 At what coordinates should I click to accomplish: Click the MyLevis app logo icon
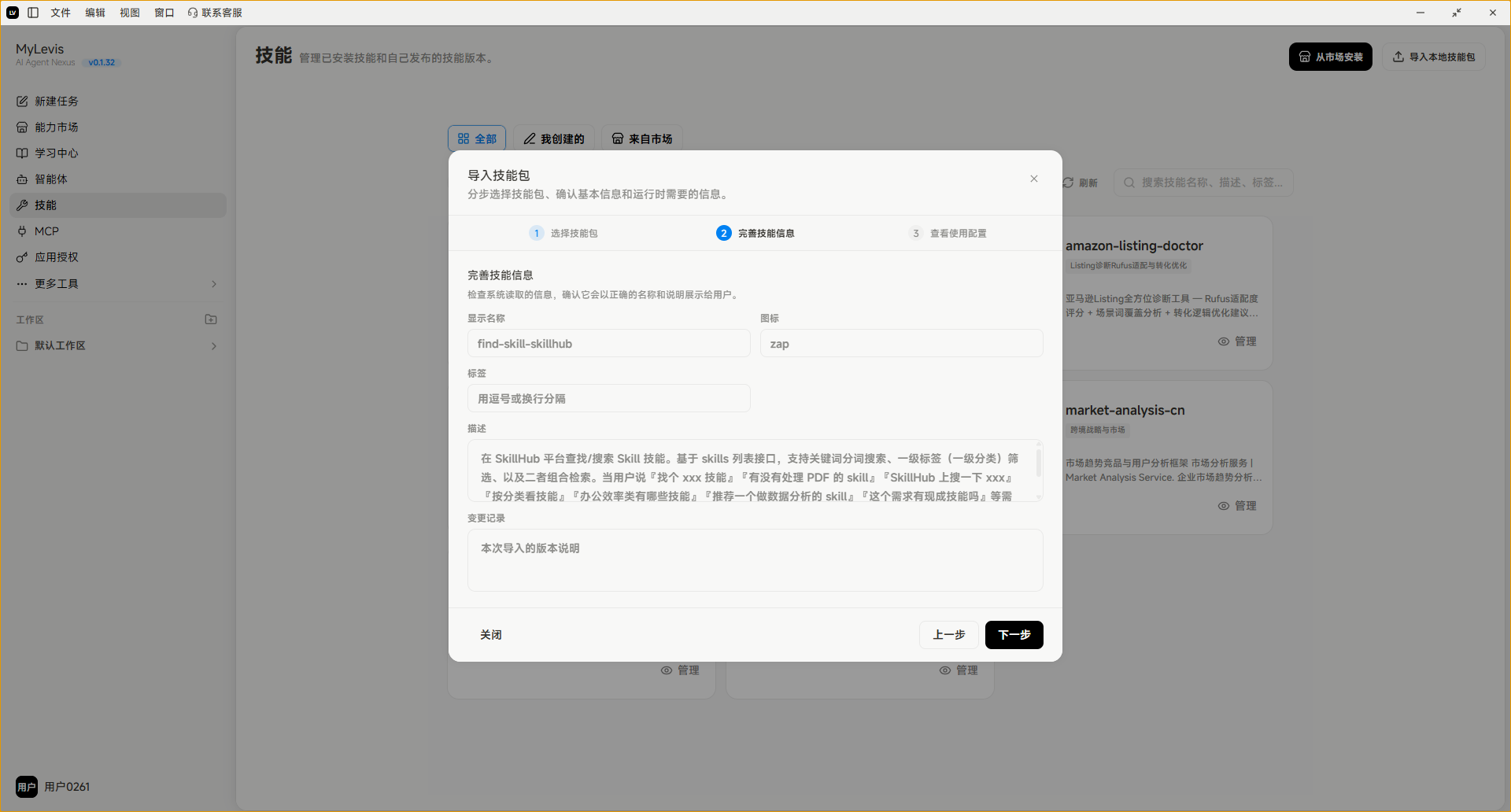(13, 13)
